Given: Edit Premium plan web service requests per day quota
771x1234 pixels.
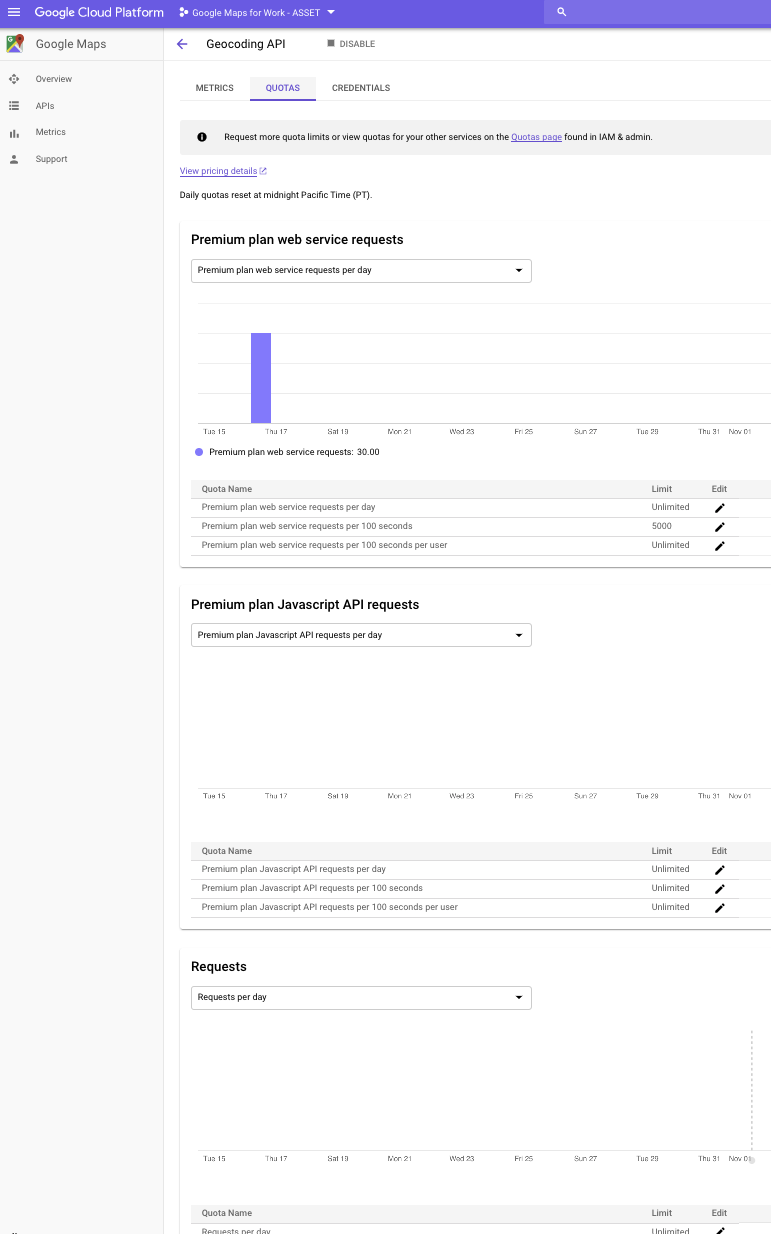Looking at the screenshot, I should 719,508.
